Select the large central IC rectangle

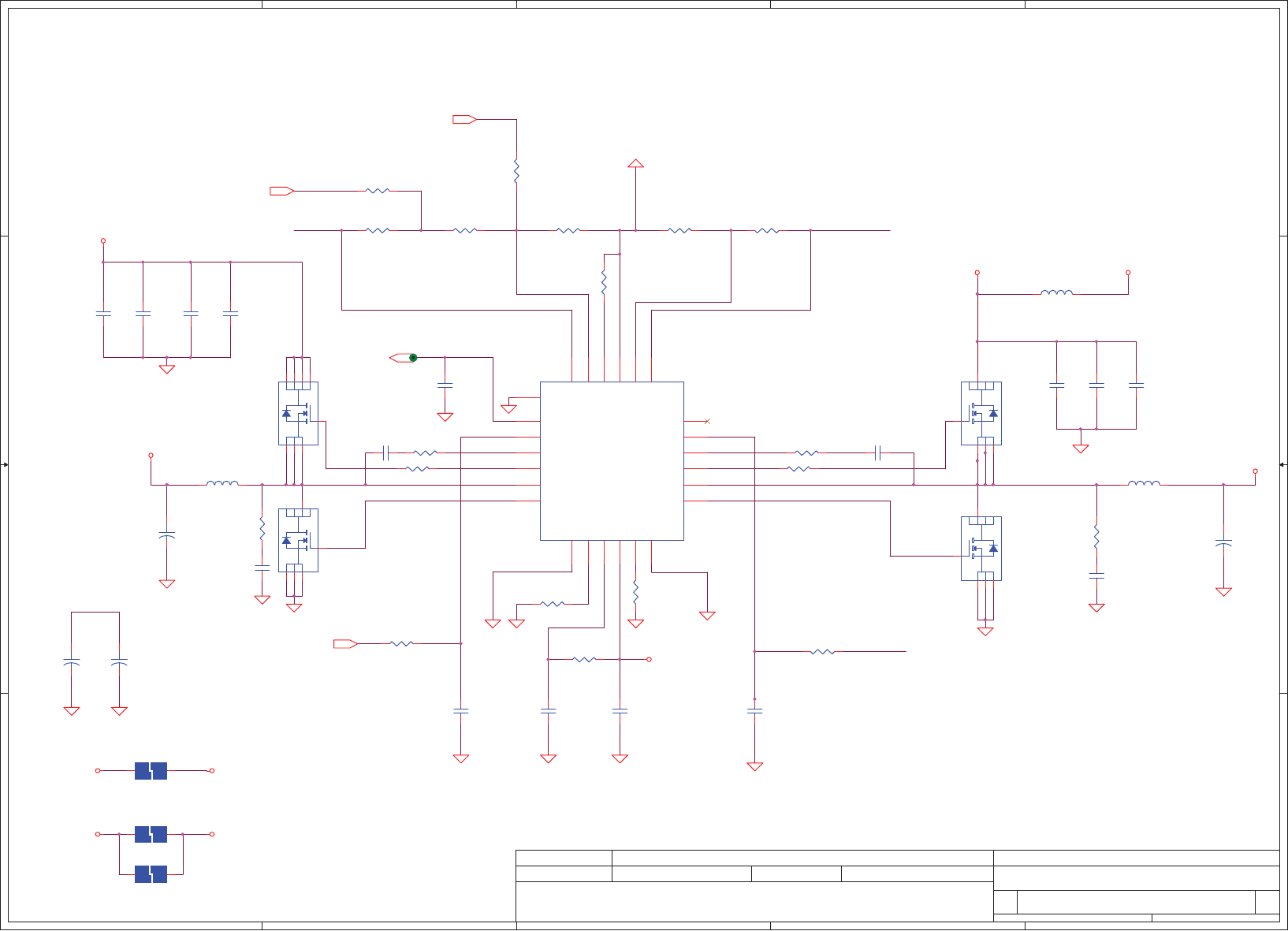(x=612, y=461)
